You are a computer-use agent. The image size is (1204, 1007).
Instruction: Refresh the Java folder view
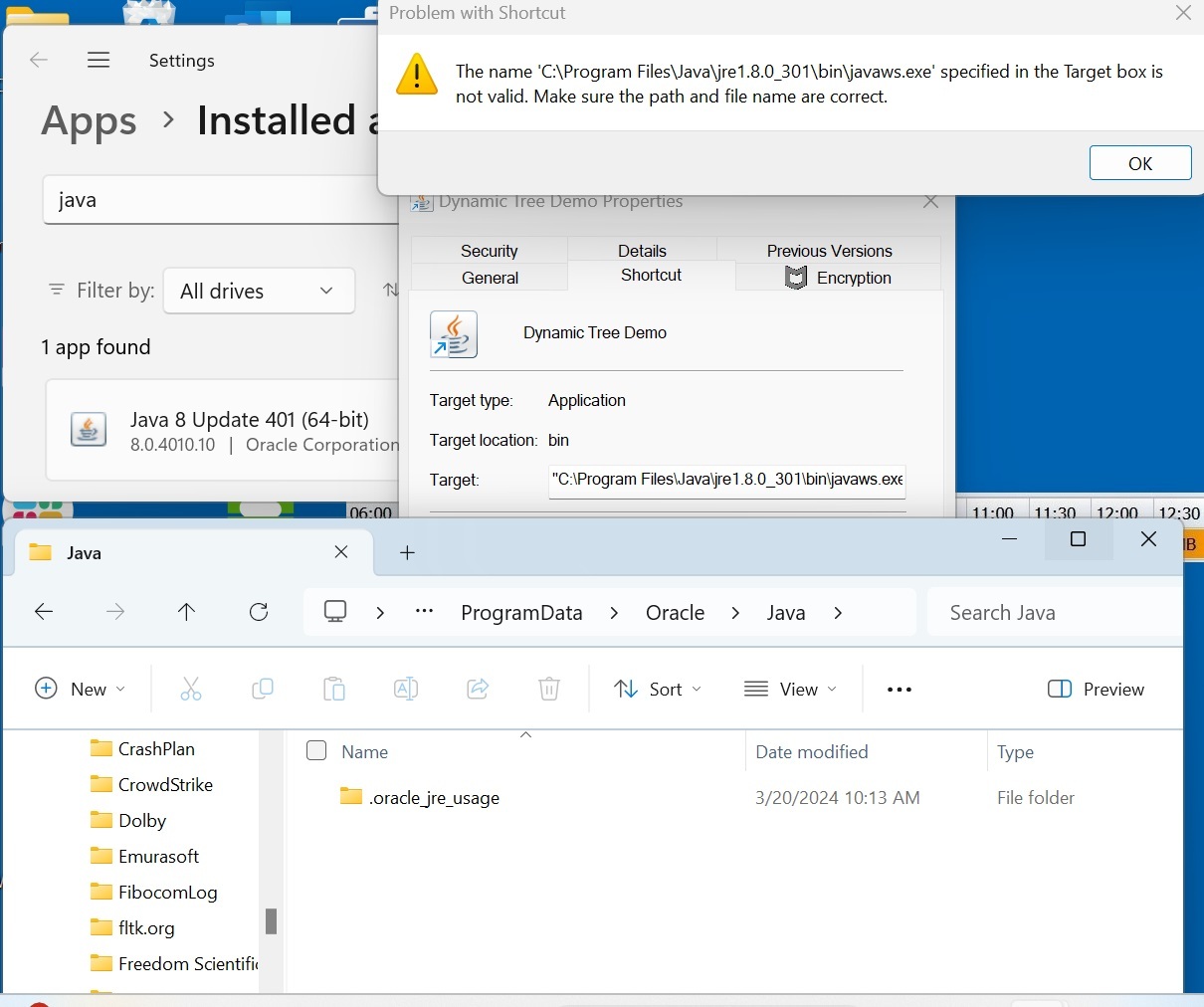point(259,612)
